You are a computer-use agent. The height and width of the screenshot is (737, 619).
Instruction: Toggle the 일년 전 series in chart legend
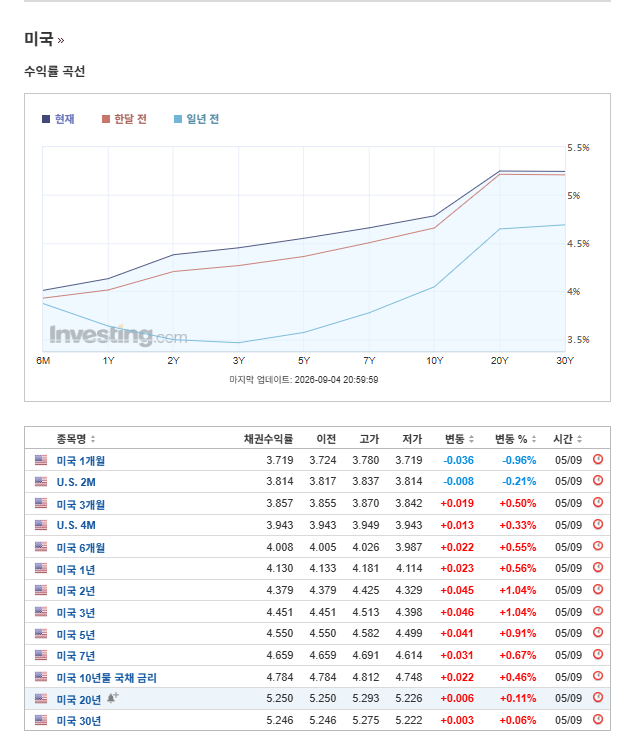coord(196,119)
